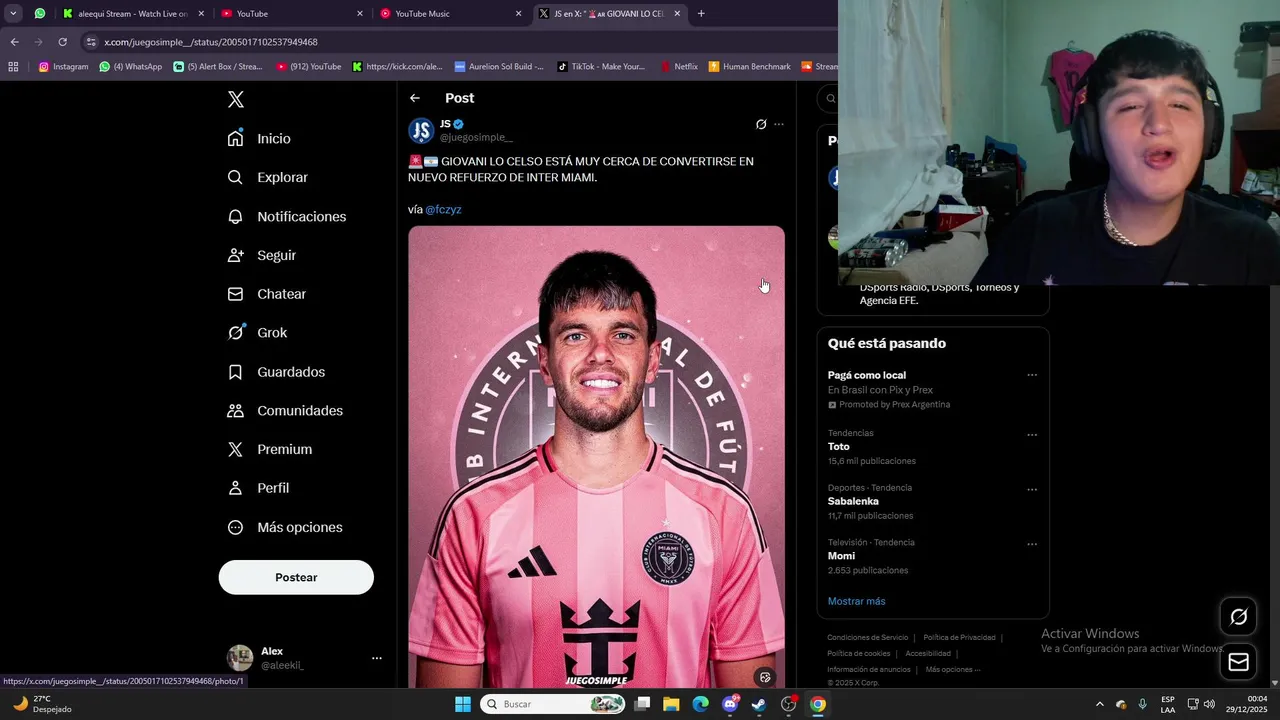Open Chrome apps grid icon
This screenshot has height=720, width=1280.
coord(13,67)
